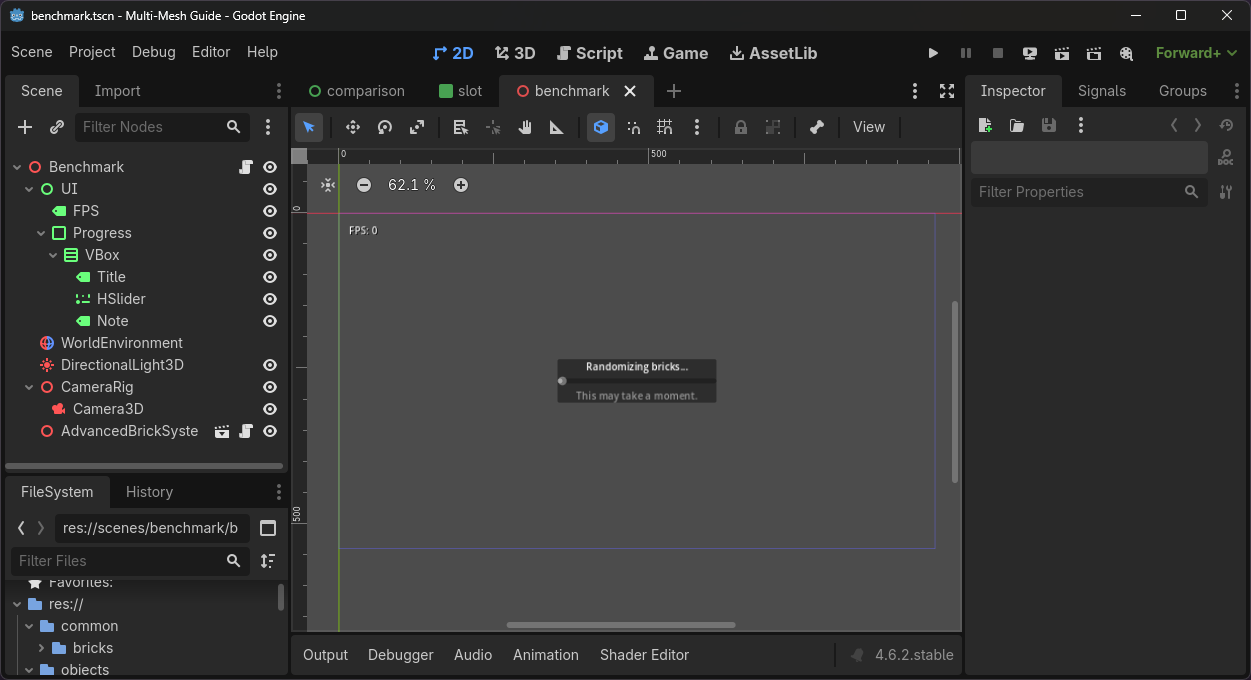Open script attached to AdvancedBrickSyste node
The image size is (1251, 680).
[x=246, y=431]
